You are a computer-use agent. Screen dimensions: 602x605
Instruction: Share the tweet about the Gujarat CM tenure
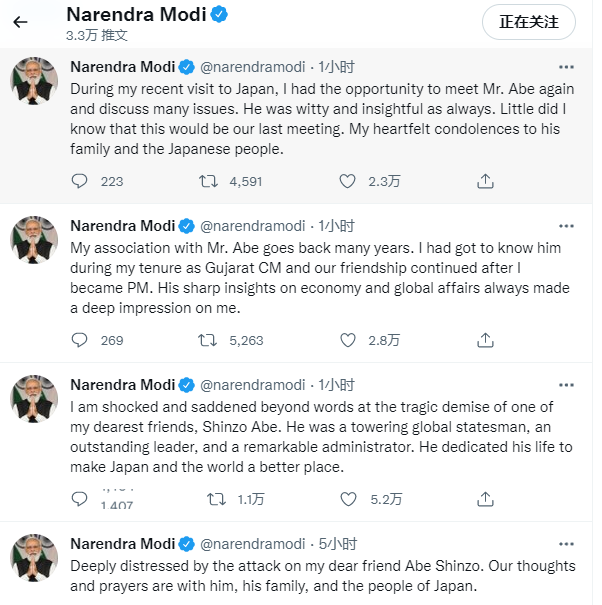pyautogui.click(x=485, y=340)
